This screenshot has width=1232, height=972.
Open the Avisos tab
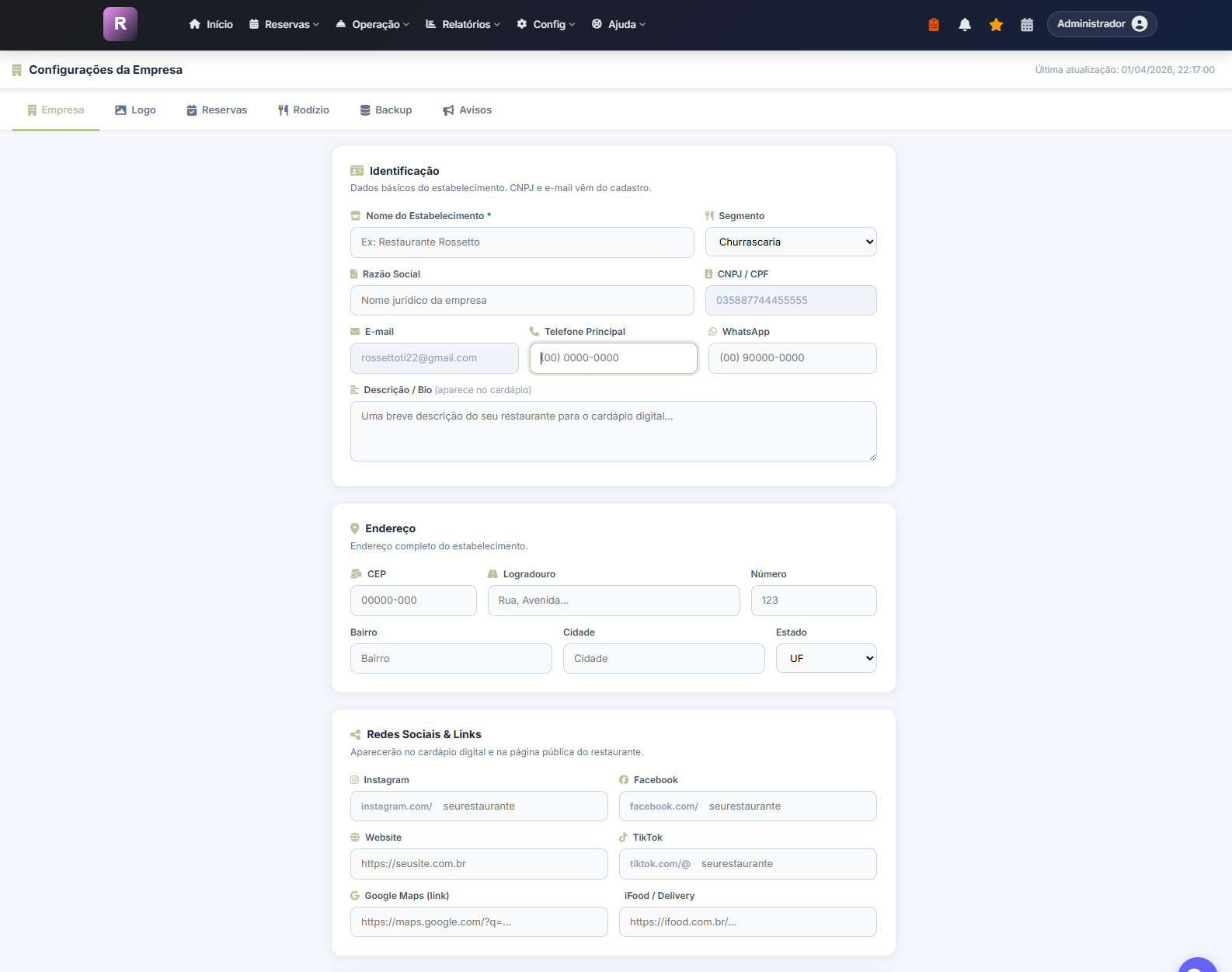point(468,110)
